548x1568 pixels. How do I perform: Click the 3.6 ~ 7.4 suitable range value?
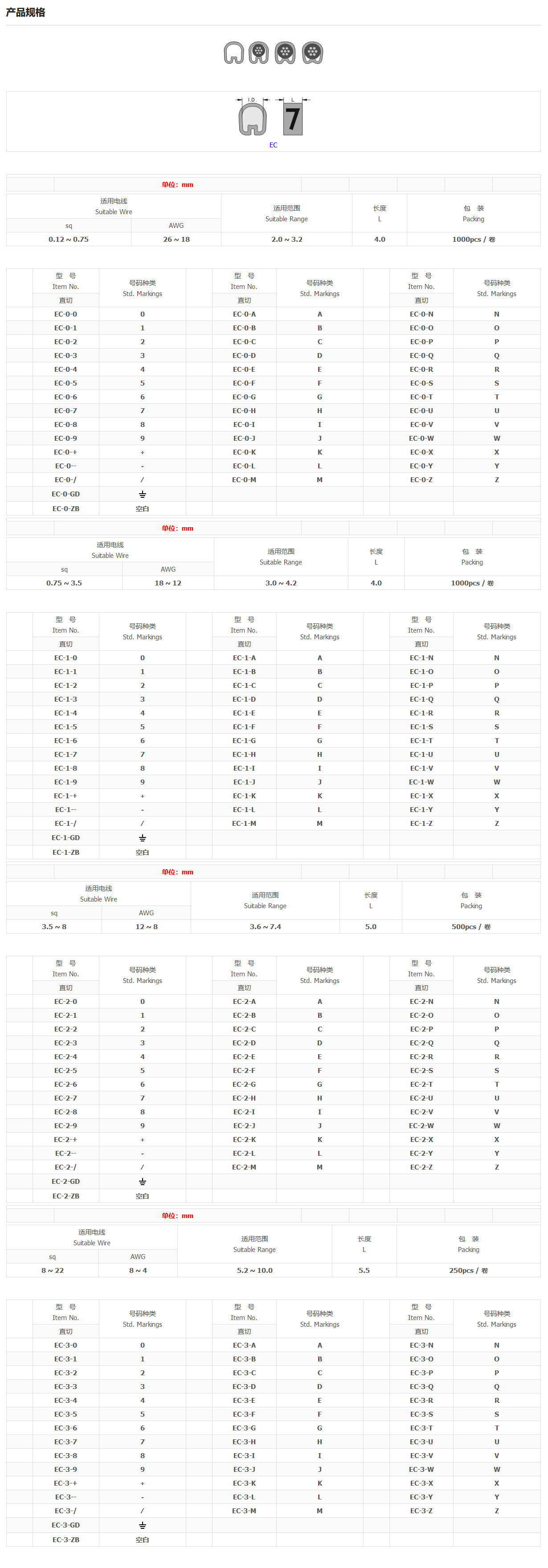point(265,926)
